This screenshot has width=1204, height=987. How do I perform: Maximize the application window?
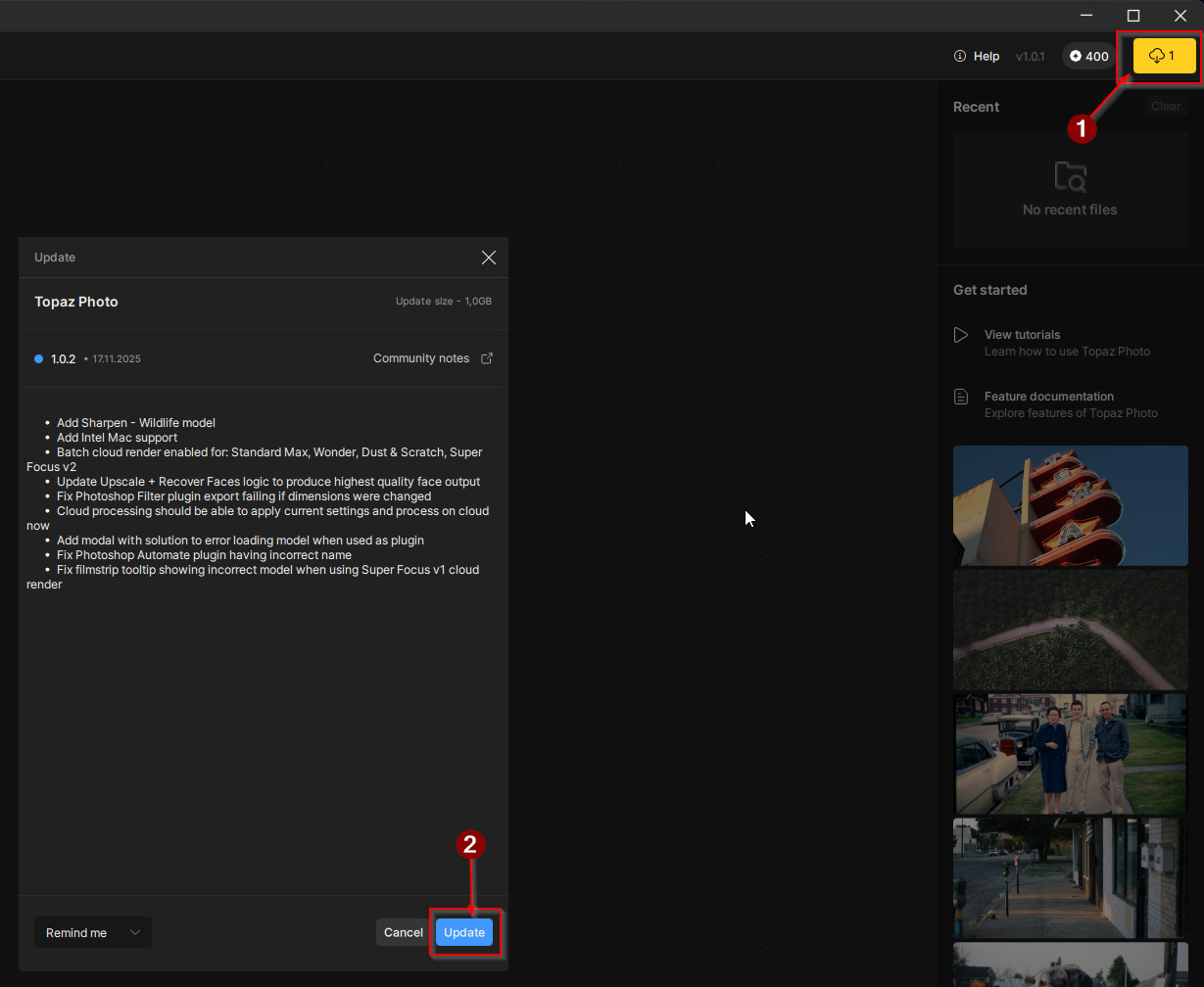click(1133, 16)
